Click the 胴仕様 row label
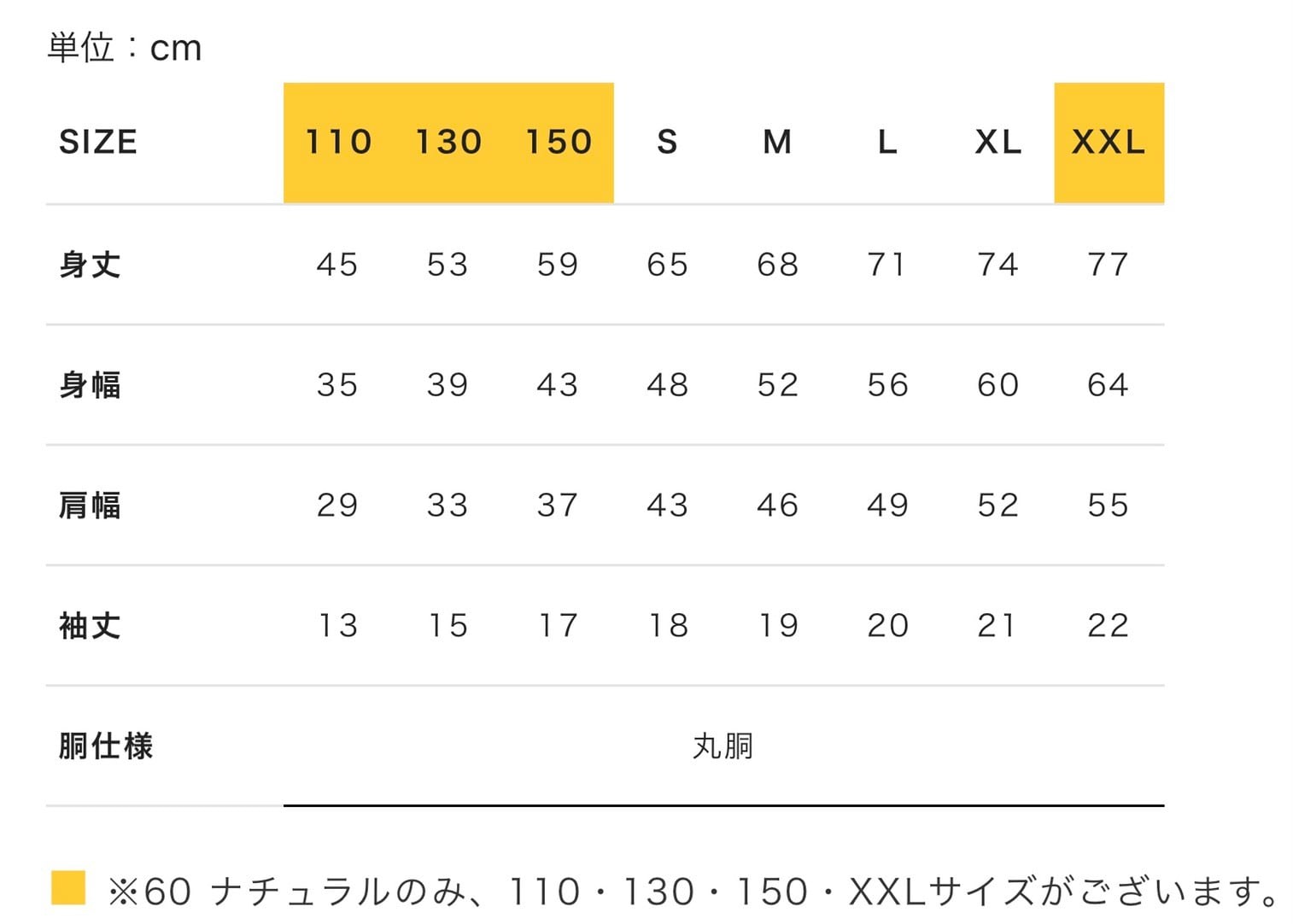 (x=106, y=746)
